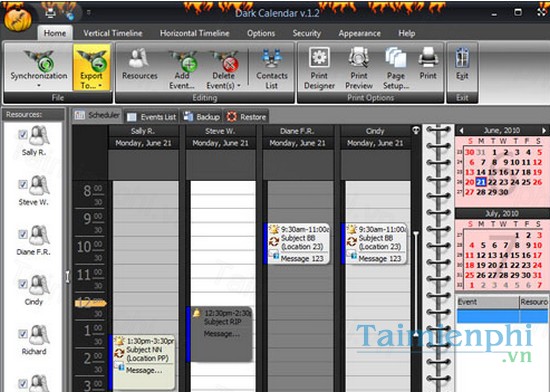The height and width of the screenshot is (392, 550).
Task: Select the Richard resource icon
Action: point(39,334)
